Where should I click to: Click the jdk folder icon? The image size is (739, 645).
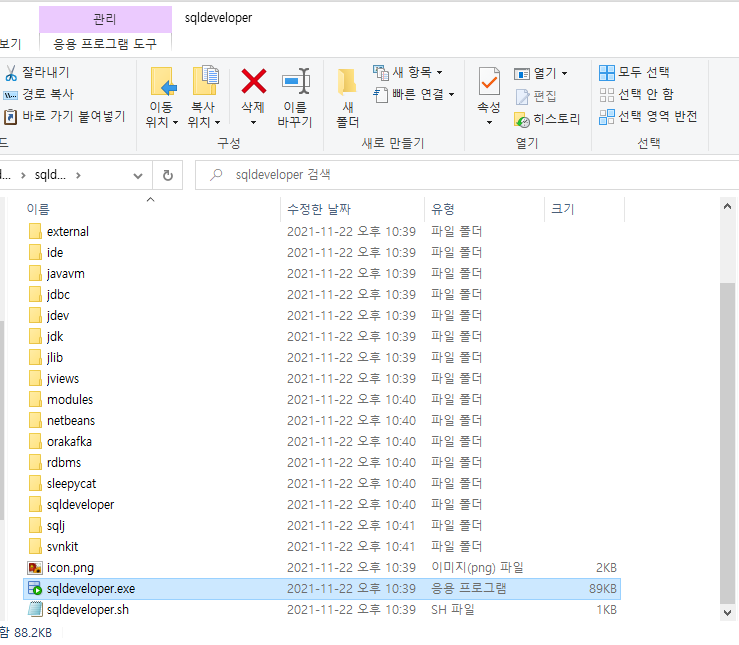35,336
